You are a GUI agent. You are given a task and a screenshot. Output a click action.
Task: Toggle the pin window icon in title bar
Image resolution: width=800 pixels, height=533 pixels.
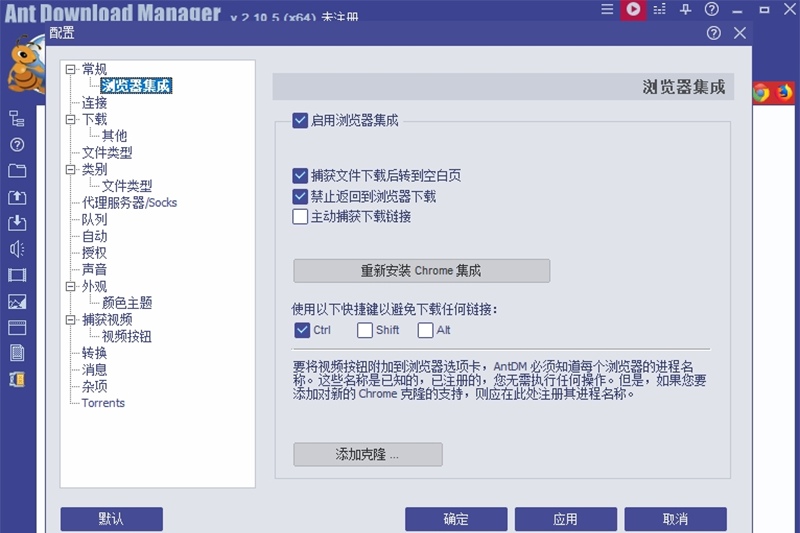pyautogui.click(x=685, y=9)
